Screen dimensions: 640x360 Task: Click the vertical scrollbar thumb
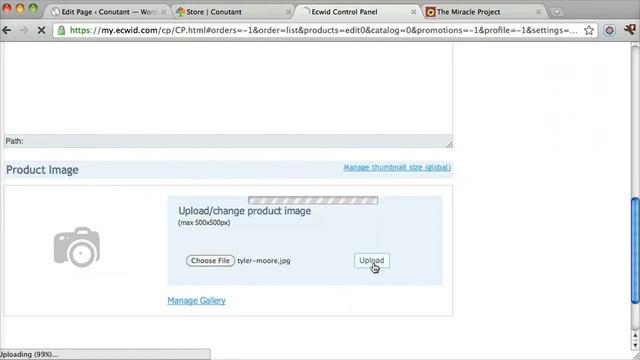tap(635, 250)
